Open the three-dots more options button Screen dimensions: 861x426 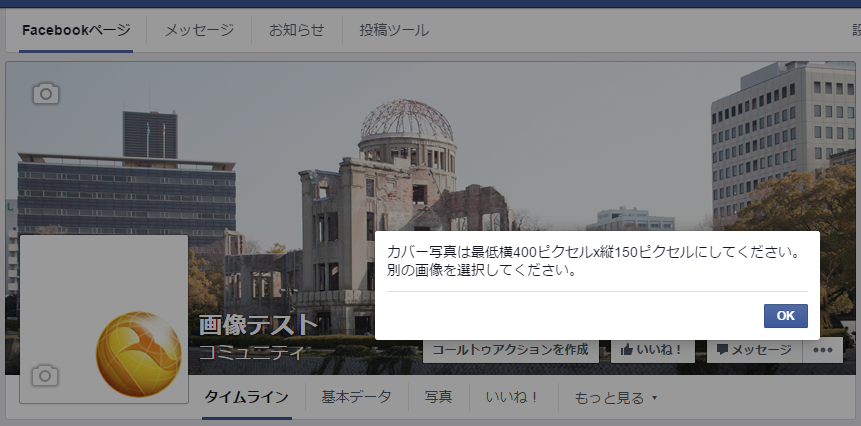click(823, 350)
